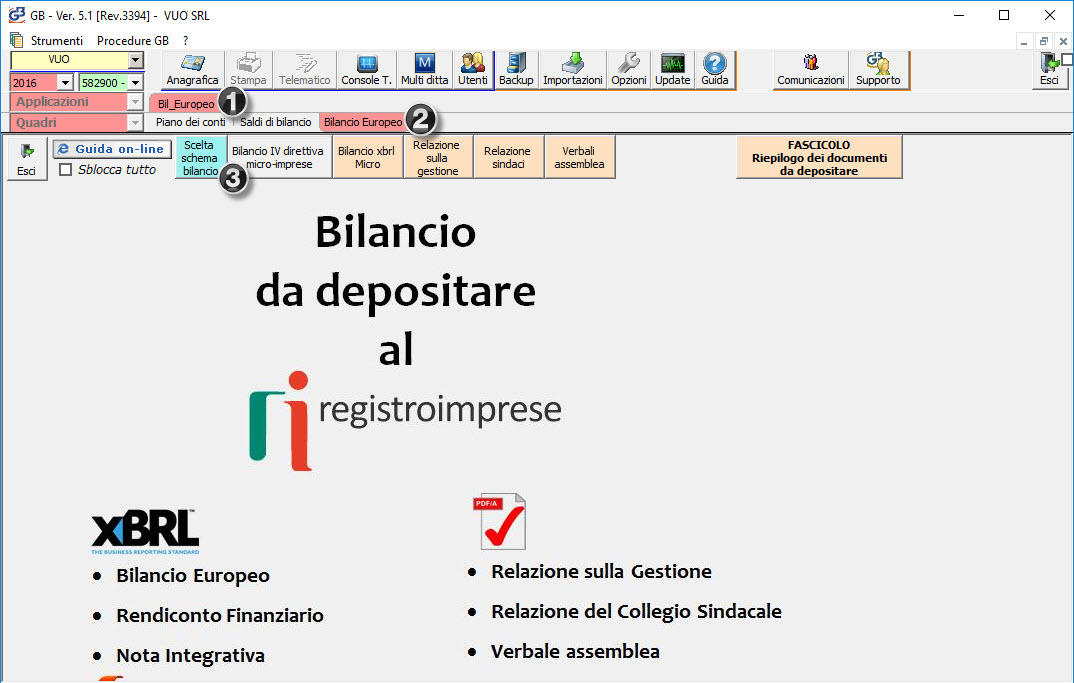Click the Update toolbar icon
Viewport: 1074px width, 683px height.
[x=673, y=70]
